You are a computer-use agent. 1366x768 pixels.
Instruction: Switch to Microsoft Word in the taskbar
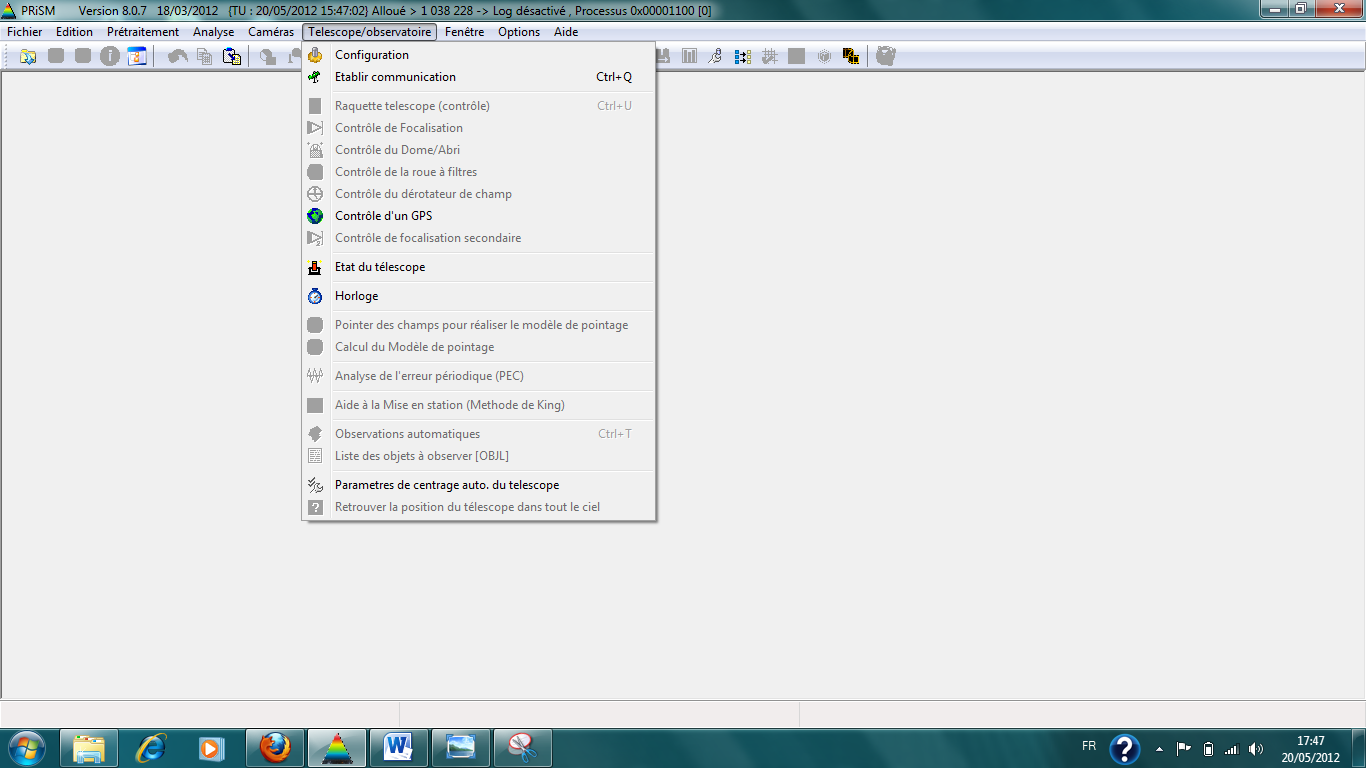coord(398,747)
